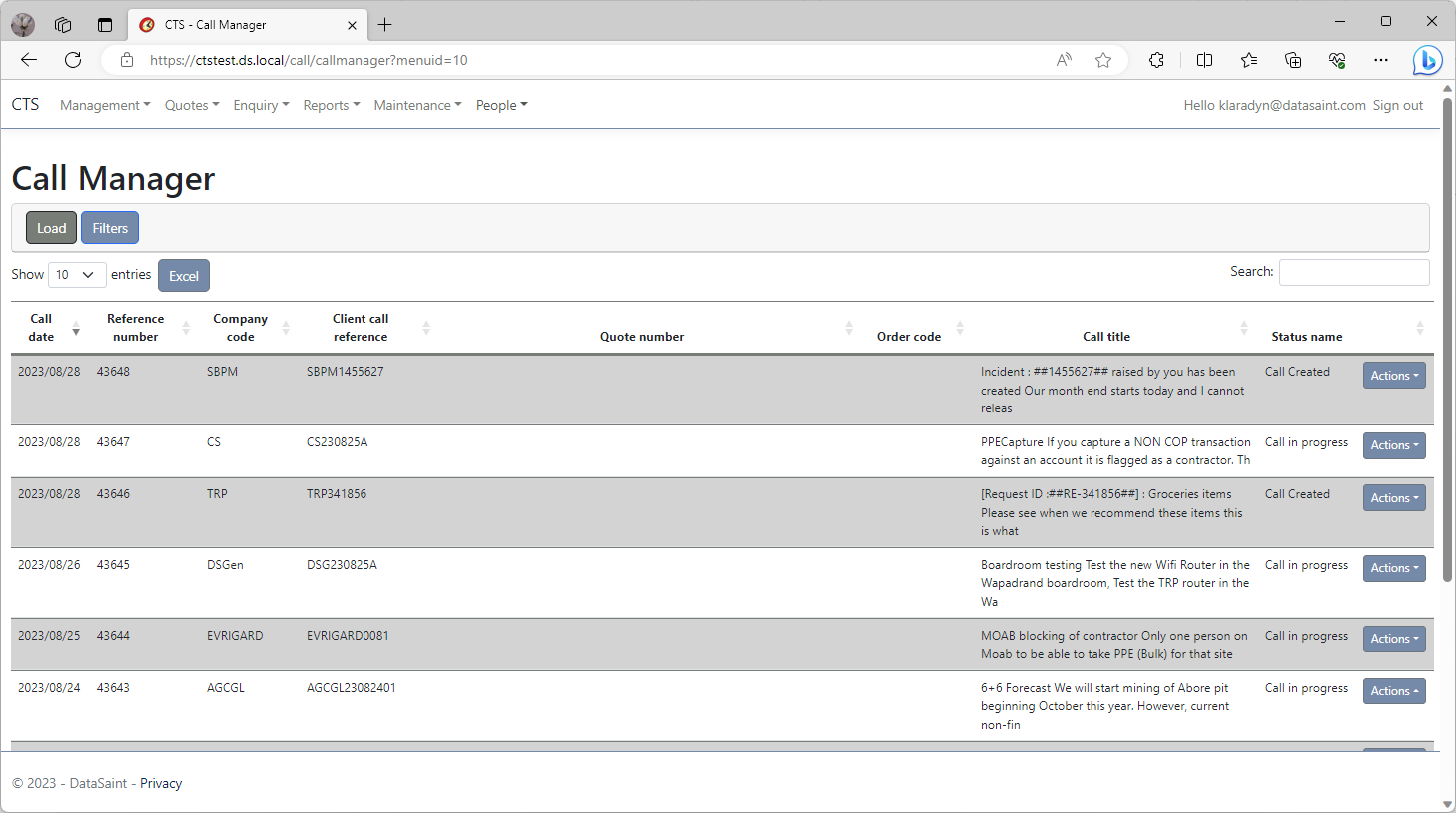Select client call reference TRP341856
The height and width of the screenshot is (813, 1456).
point(337,494)
